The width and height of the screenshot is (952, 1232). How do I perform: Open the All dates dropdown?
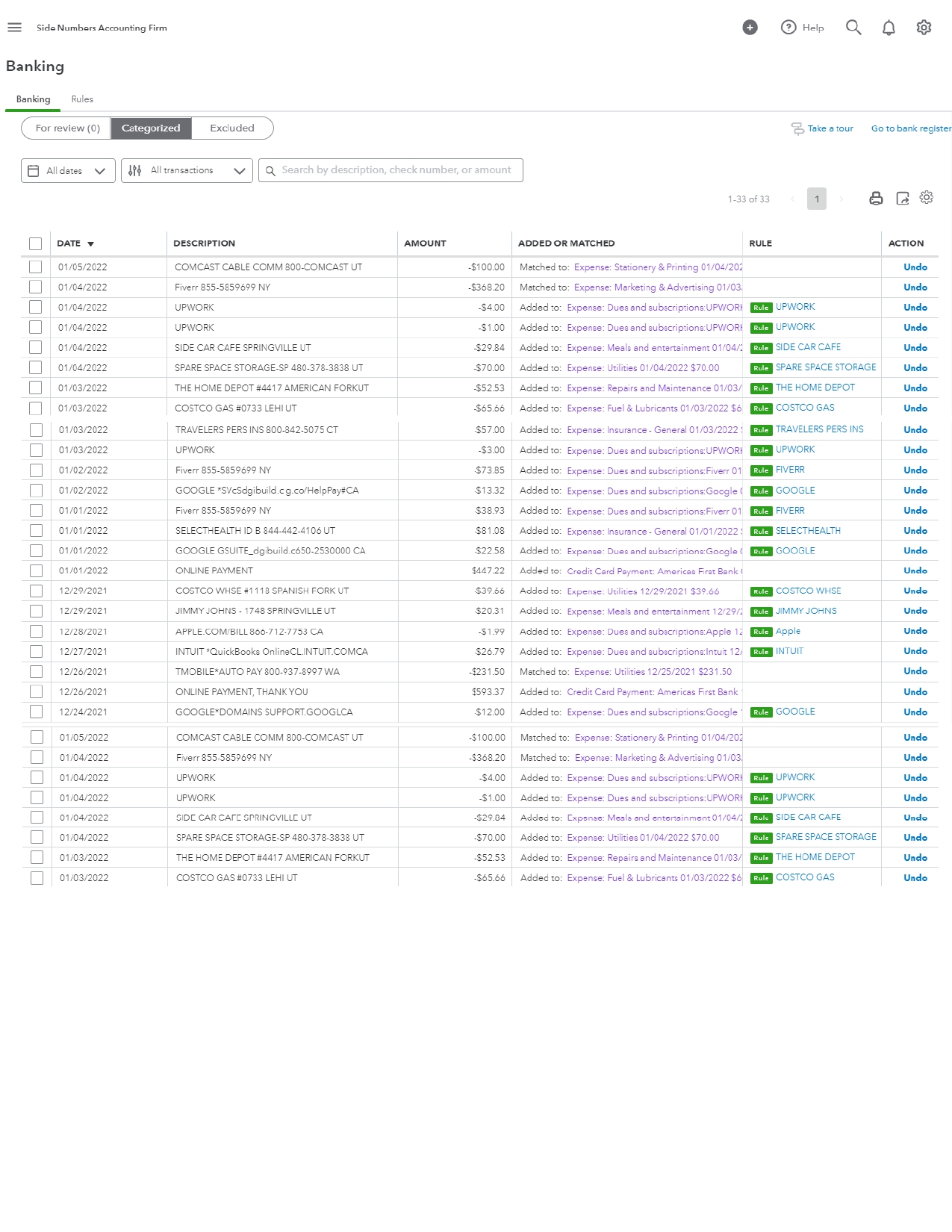coord(68,171)
